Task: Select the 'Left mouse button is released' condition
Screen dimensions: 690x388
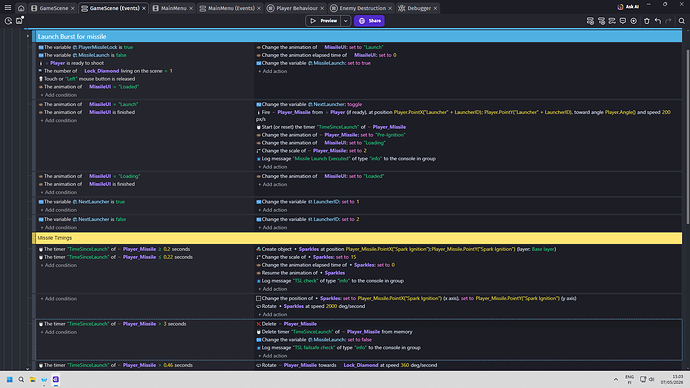Action: (87, 79)
